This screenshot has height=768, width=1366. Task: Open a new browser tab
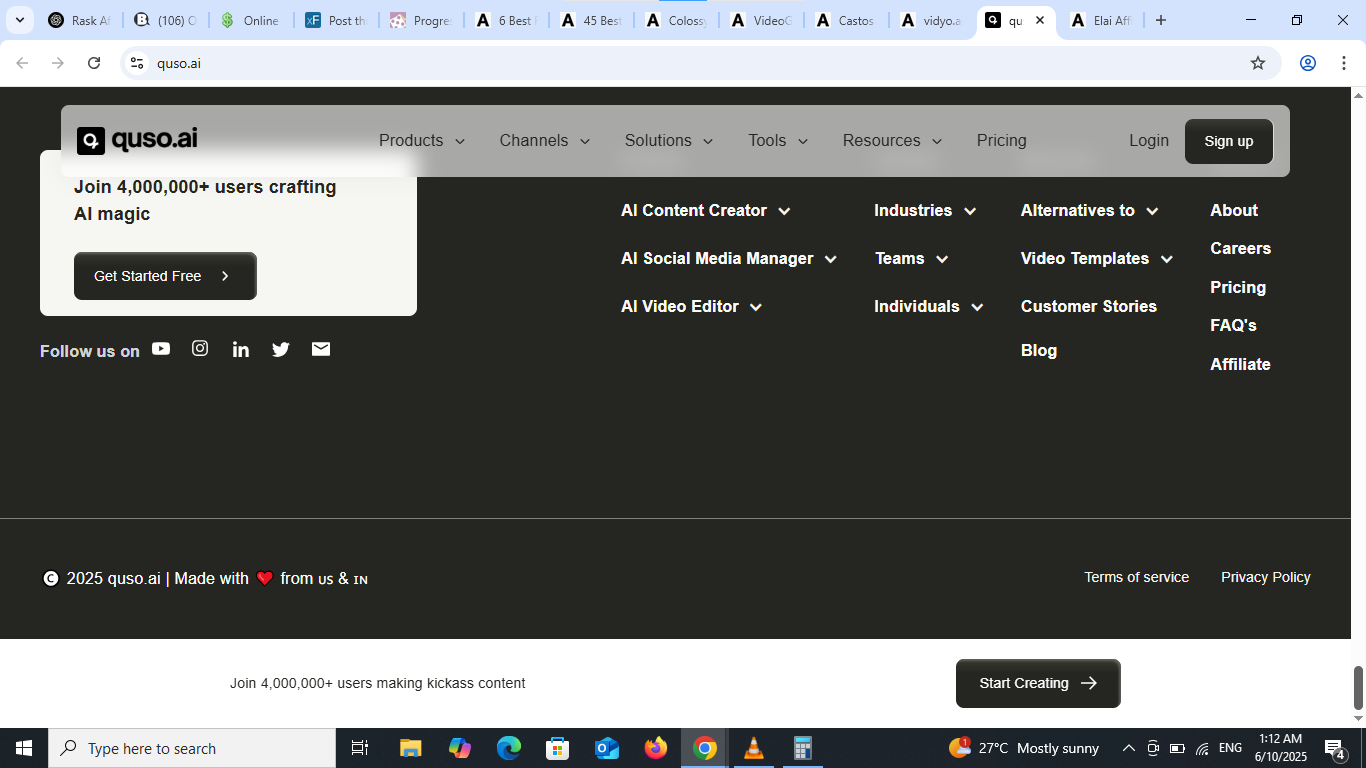click(x=1161, y=20)
